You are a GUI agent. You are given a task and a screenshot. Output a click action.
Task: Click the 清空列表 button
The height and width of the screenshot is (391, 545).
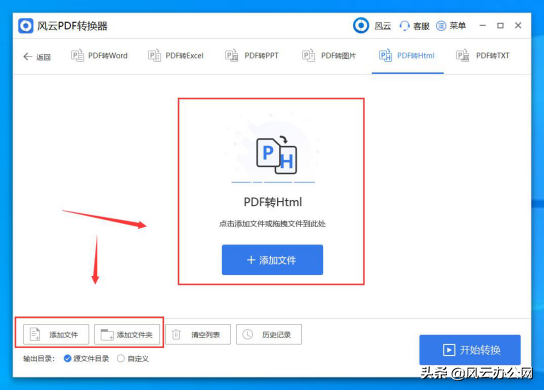click(x=198, y=335)
